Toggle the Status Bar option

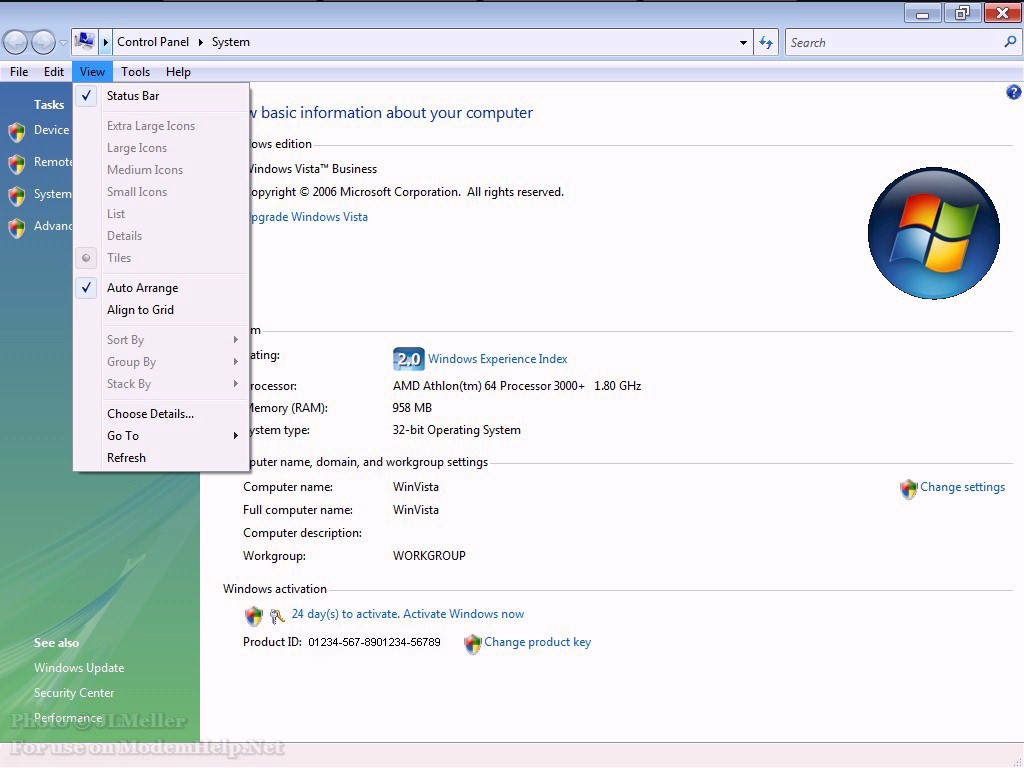click(161, 96)
